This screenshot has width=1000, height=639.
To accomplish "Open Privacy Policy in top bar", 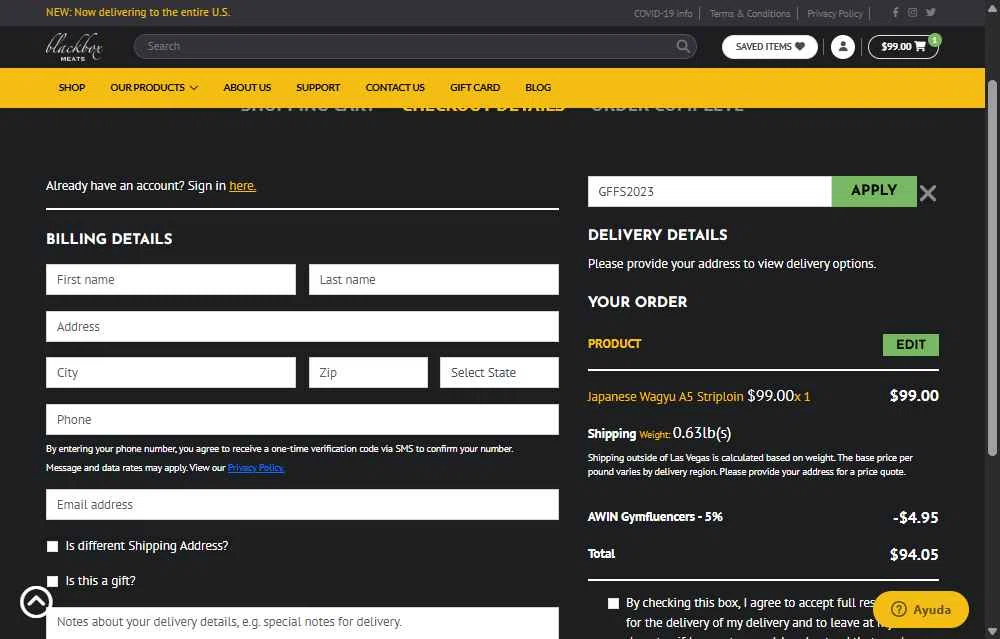I will click(834, 13).
